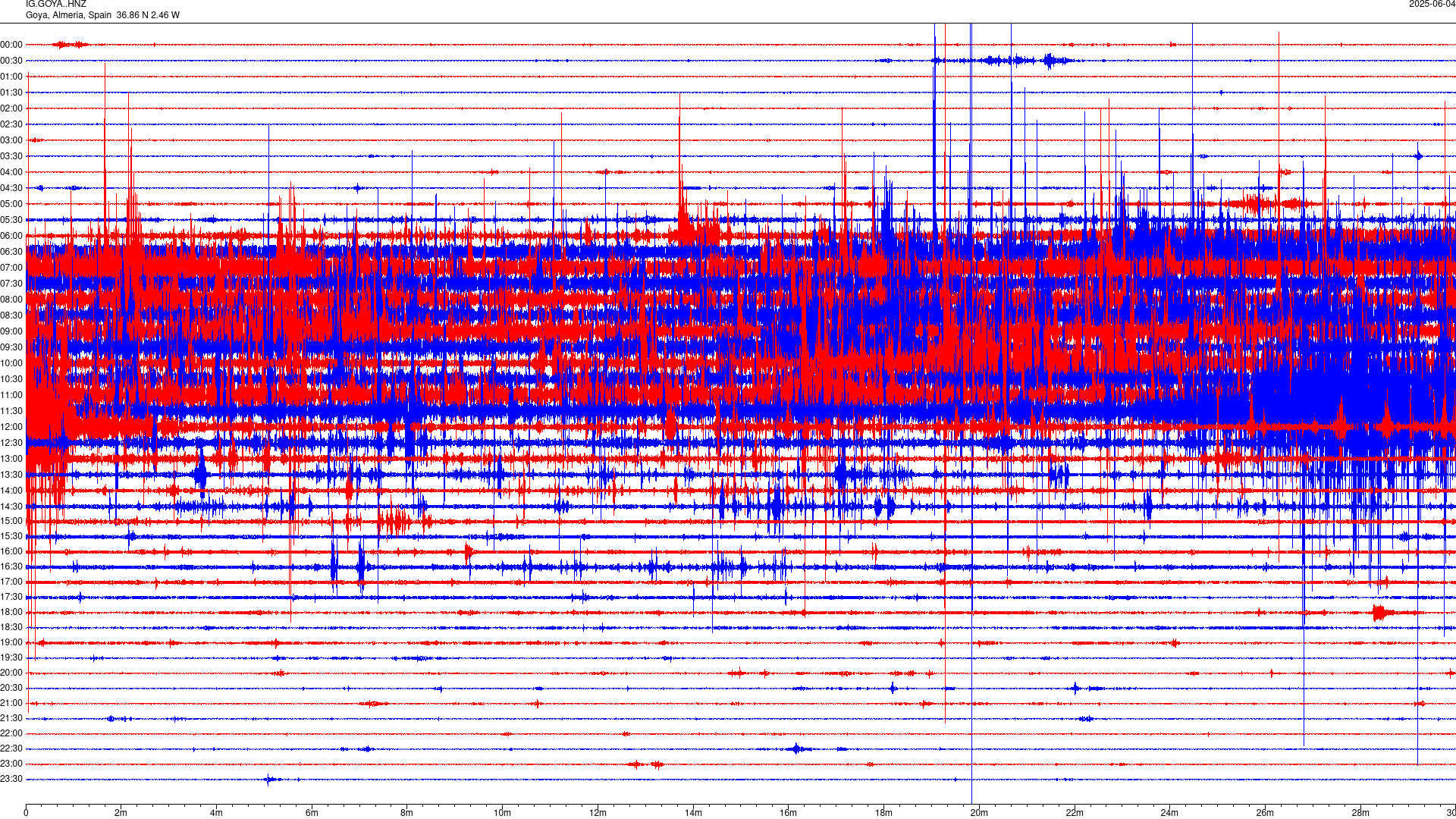Select the 21:30 time row label
The width and height of the screenshot is (1456, 819).
[11, 718]
